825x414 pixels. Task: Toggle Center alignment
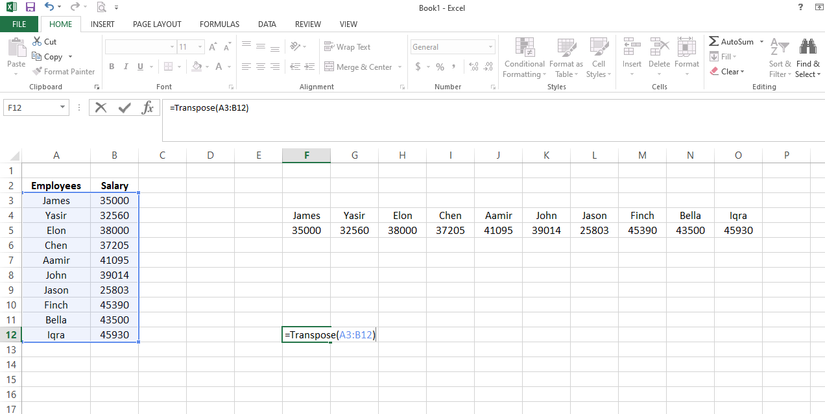(260, 67)
